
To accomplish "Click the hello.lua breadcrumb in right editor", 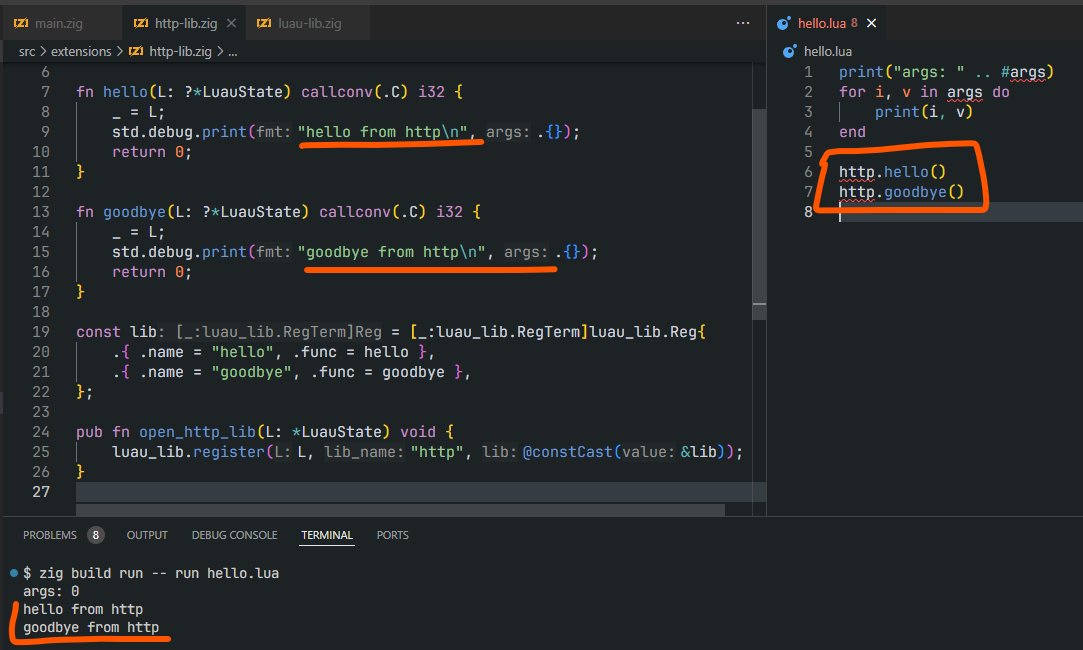I will coord(827,51).
